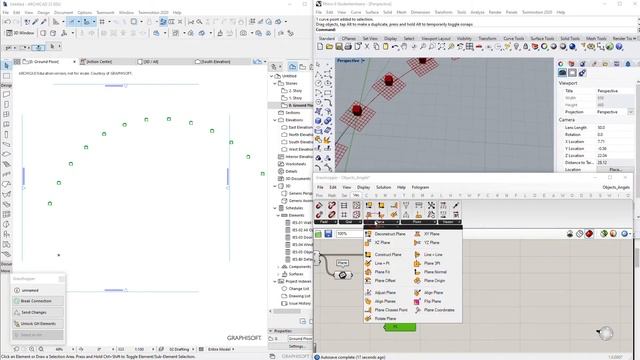The image size is (640, 360).
Task: Collapse Elevations folder in ARCHICAD navigator
Action: pos(275,120)
